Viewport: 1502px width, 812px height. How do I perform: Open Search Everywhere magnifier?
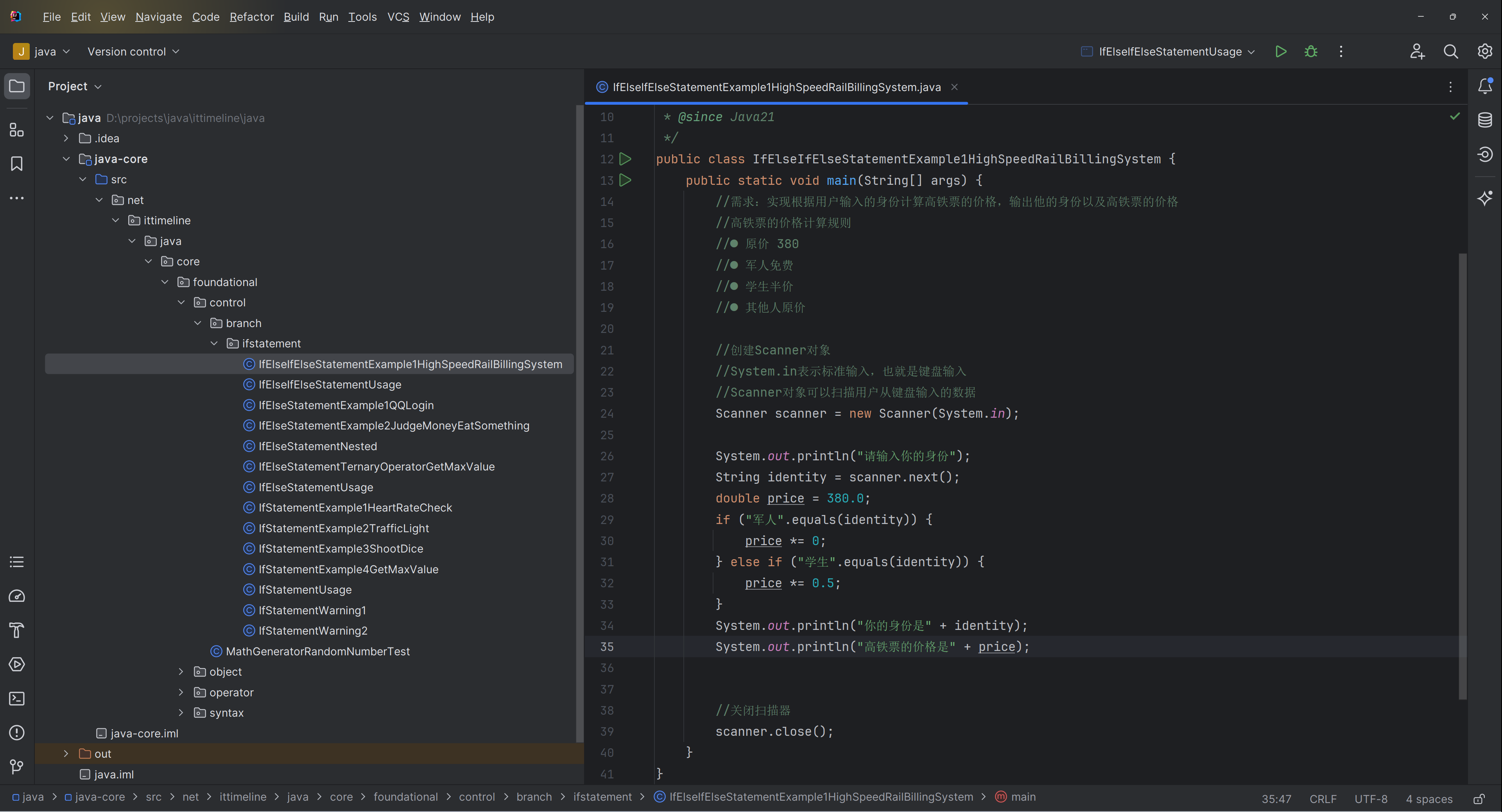[1451, 51]
